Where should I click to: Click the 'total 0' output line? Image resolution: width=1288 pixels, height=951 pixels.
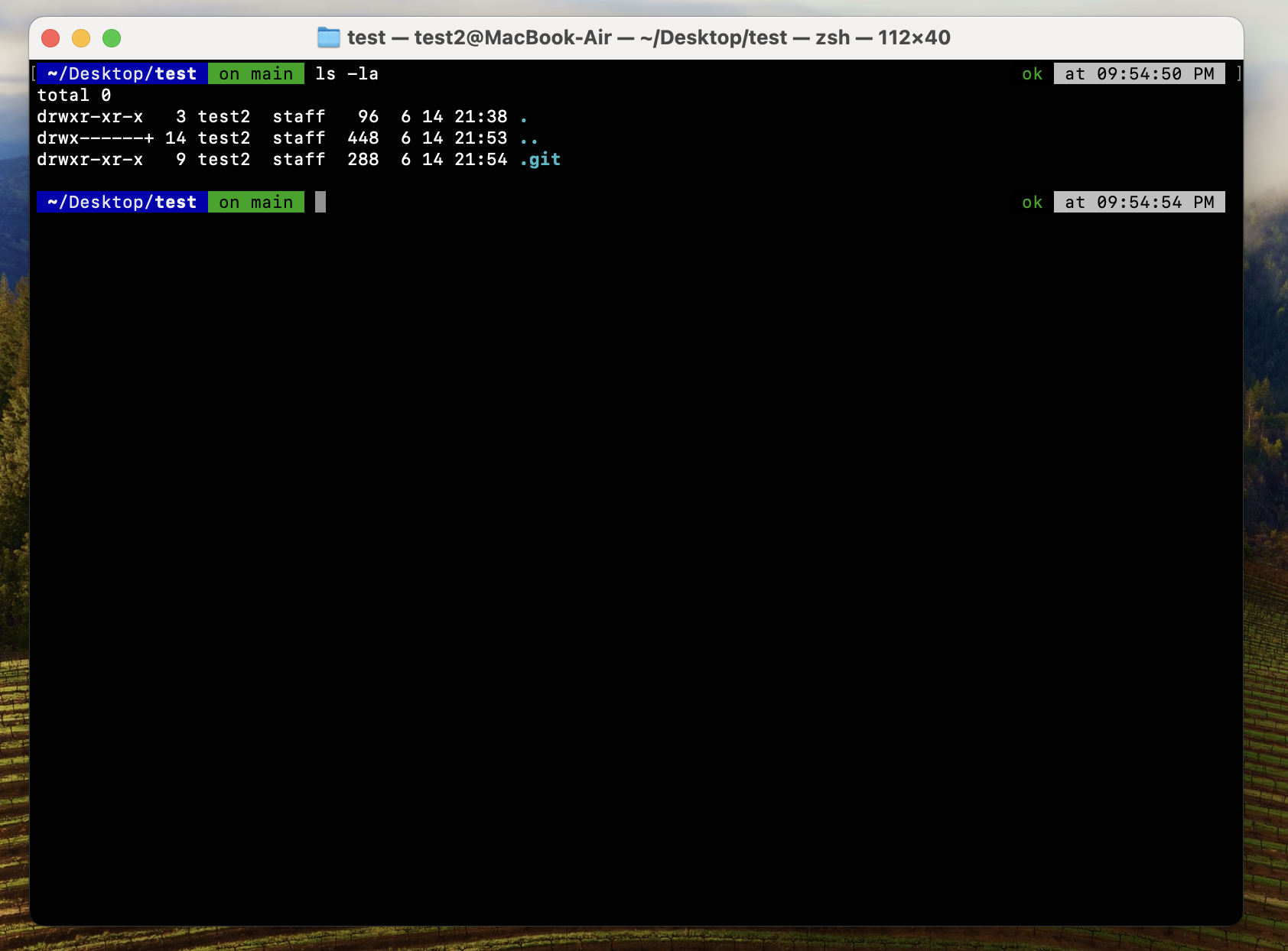(74, 96)
